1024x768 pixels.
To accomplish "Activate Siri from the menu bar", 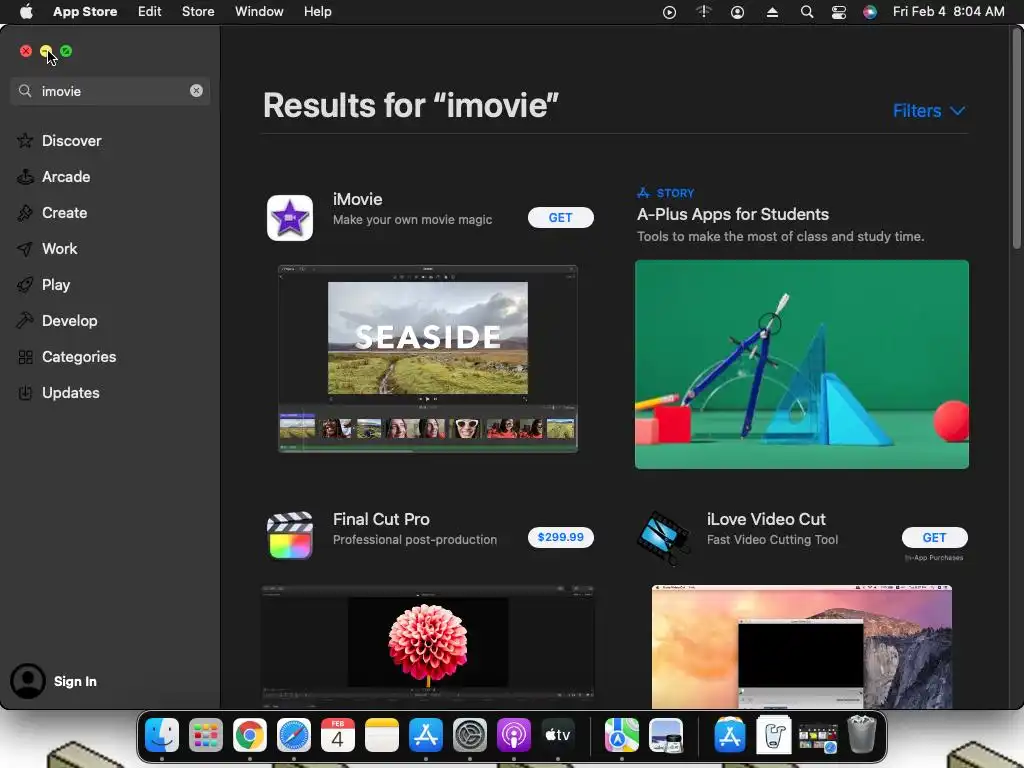I will 869,12.
